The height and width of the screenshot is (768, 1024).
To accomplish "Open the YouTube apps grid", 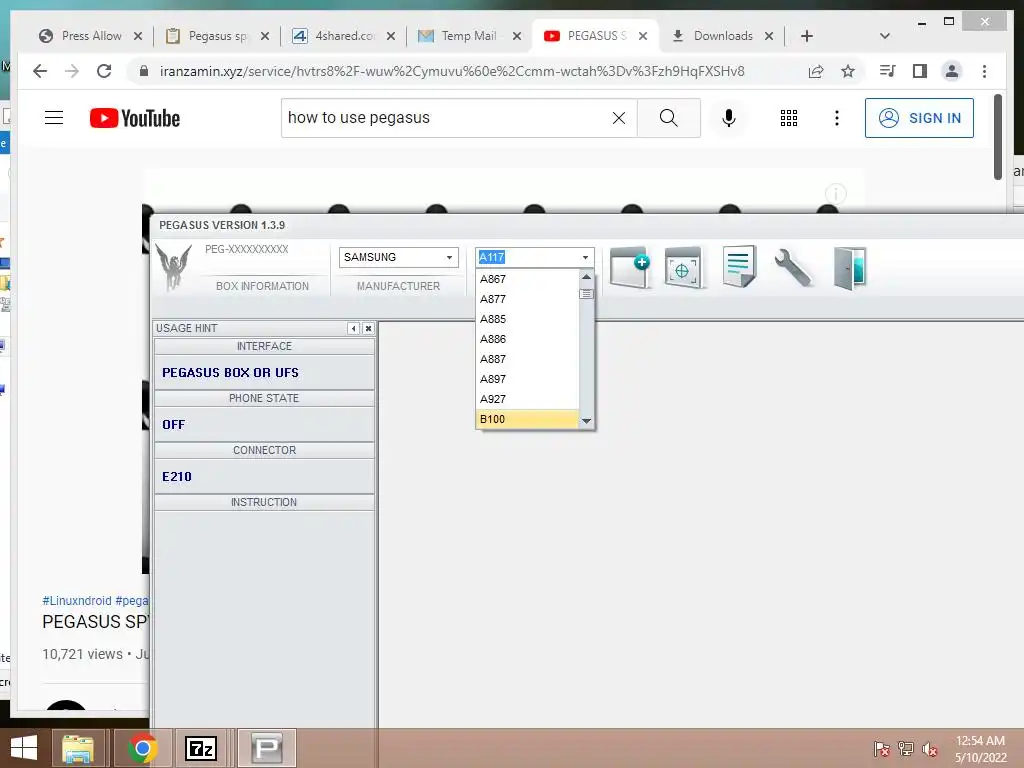I will point(789,118).
